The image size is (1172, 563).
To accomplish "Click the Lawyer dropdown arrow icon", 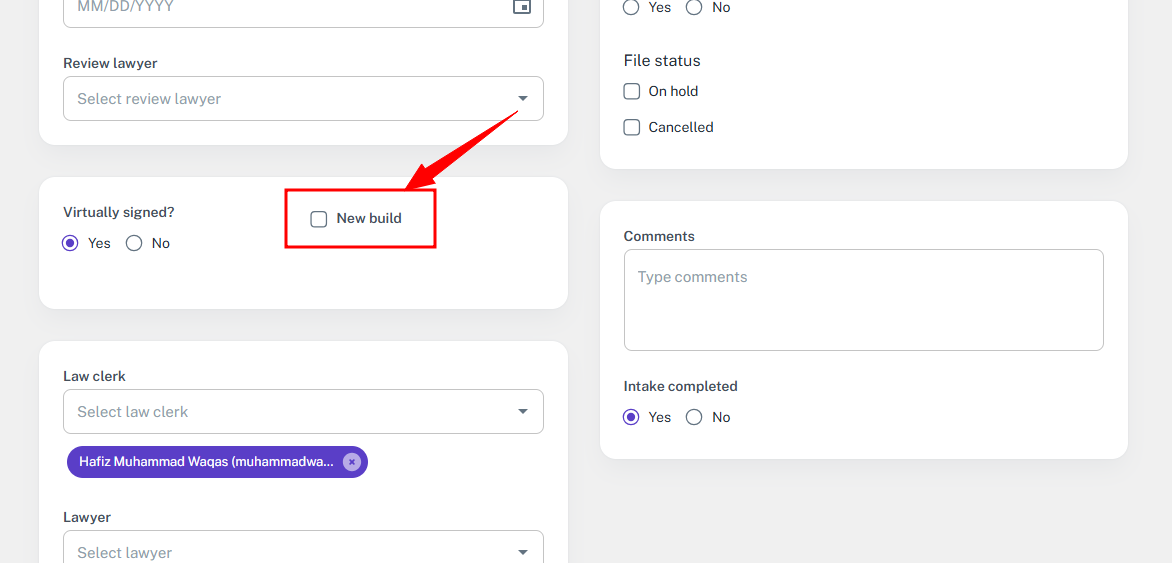I will click(x=522, y=553).
